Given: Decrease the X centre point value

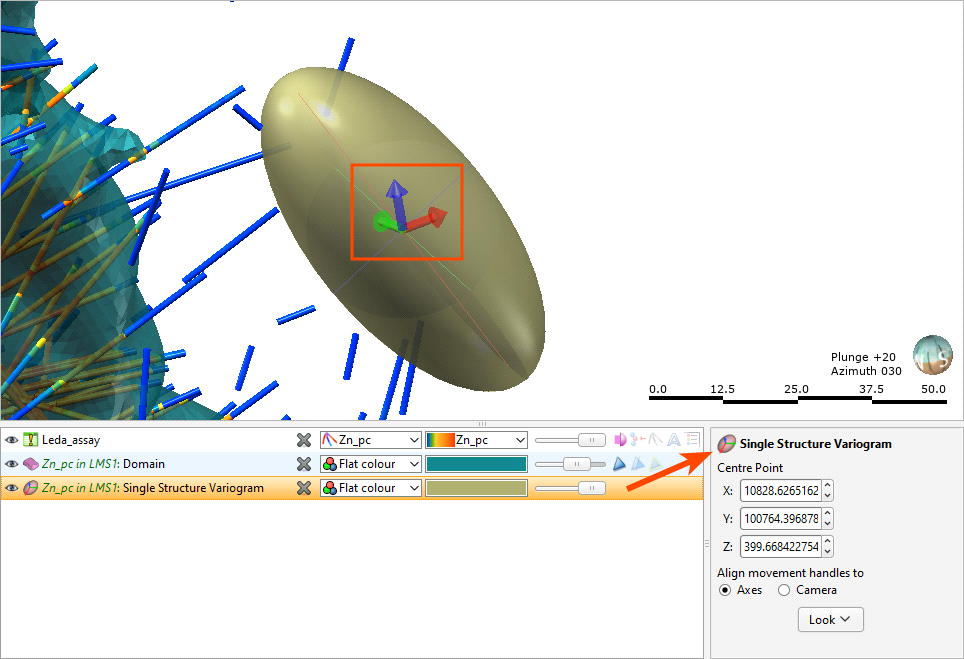Looking at the screenshot, I should click(828, 495).
